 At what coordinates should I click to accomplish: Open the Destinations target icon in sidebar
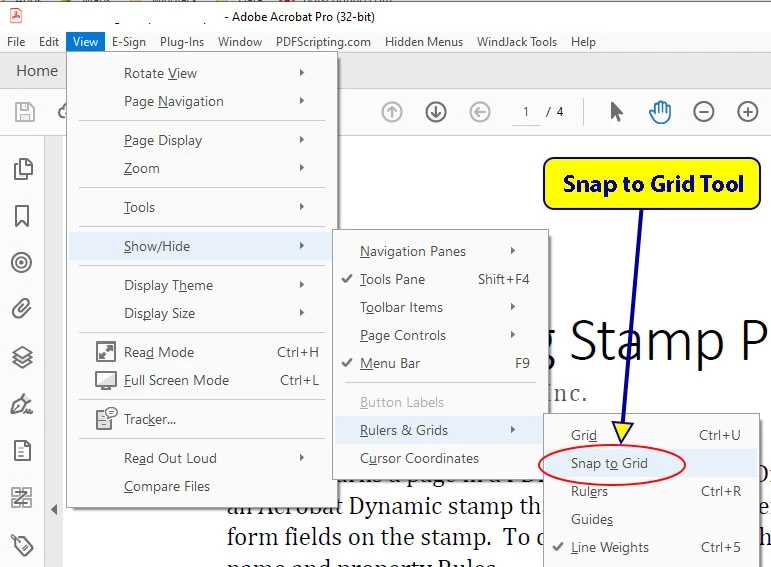click(22, 262)
